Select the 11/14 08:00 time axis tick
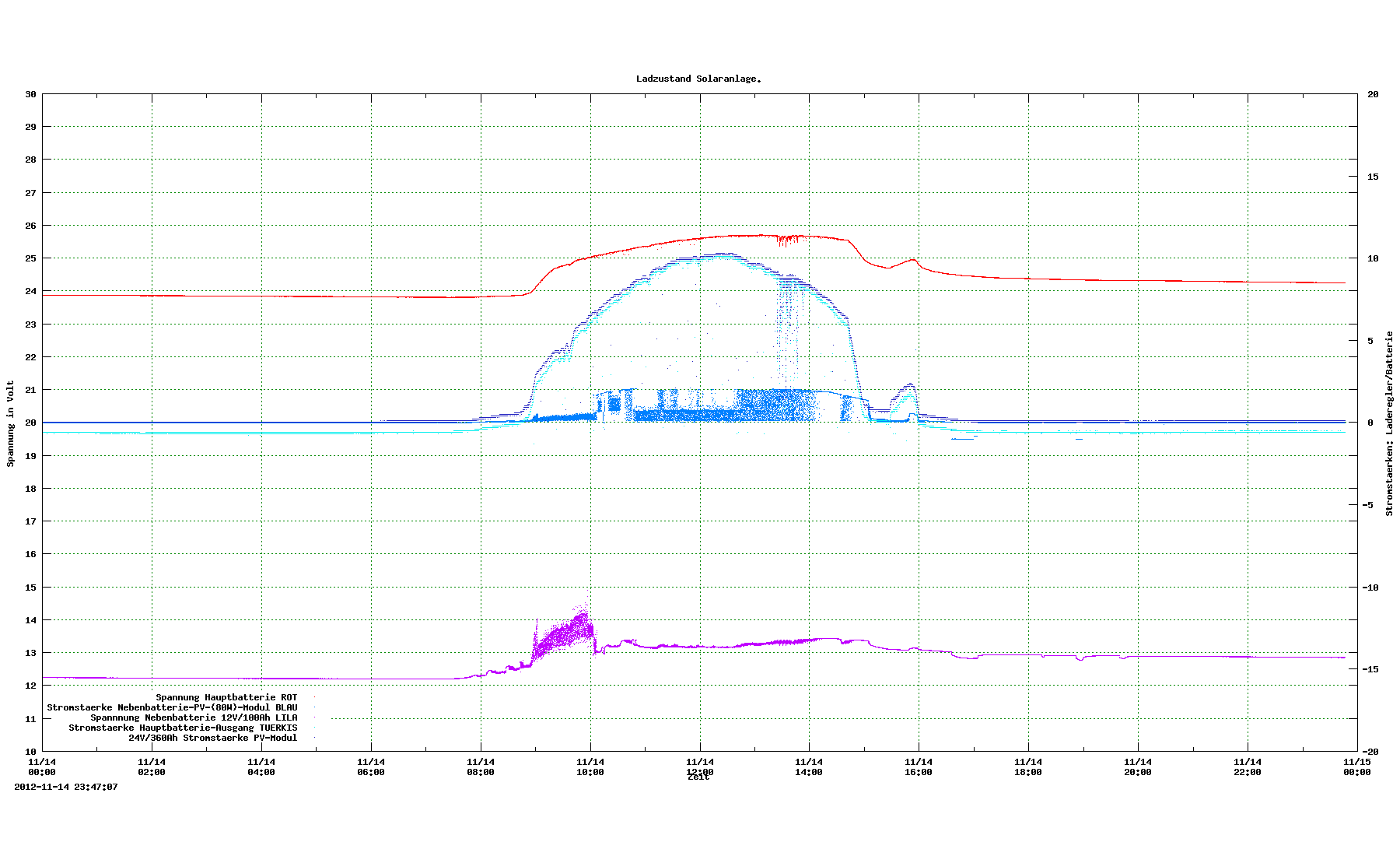This screenshot has width=1400, height=856. pos(481,767)
